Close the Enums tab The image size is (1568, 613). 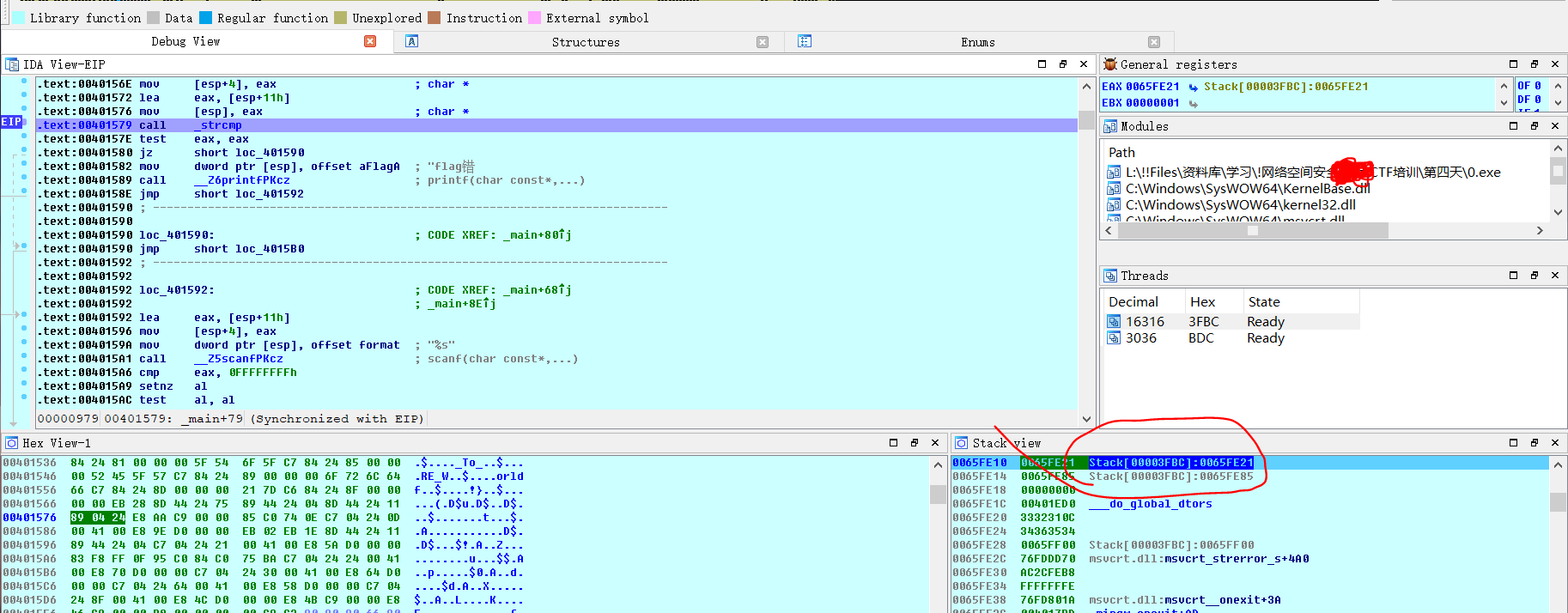point(1154,42)
